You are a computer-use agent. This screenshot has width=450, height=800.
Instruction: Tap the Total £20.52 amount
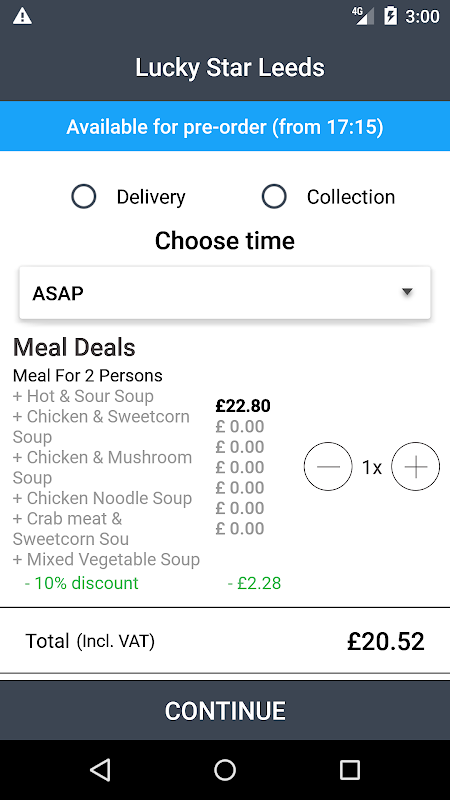(386, 641)
